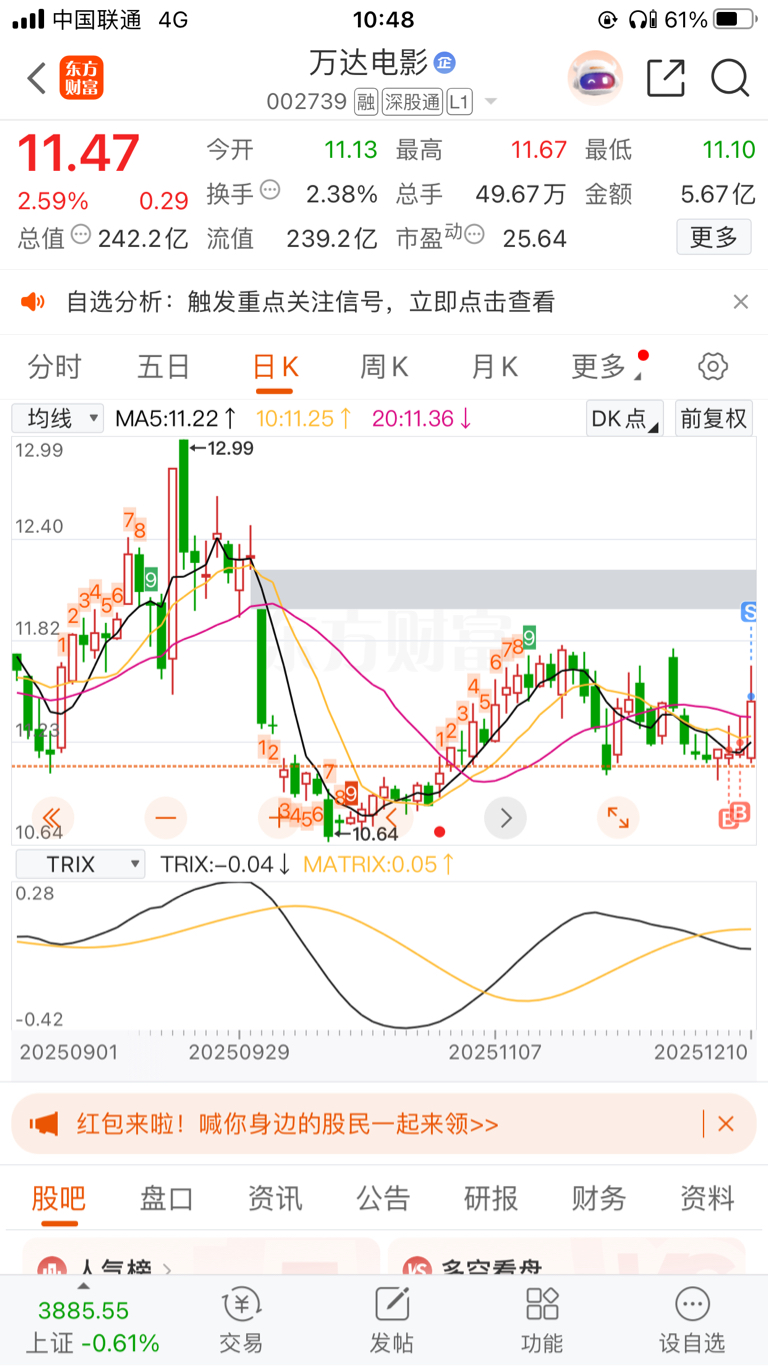This screenshot has height=1366, width=768.
Task: Switch to 月K chart tab
Action: [495, 367]
